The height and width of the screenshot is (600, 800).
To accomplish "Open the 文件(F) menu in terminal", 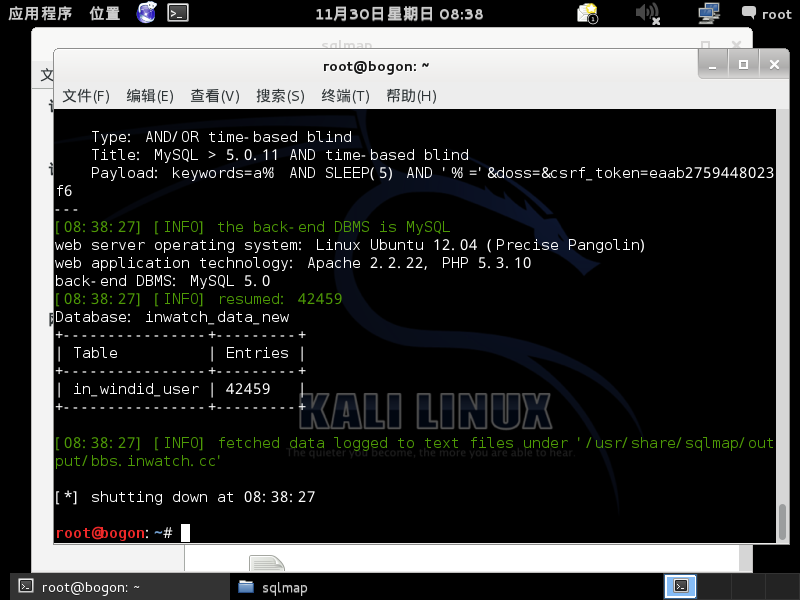I will [86, 96].
